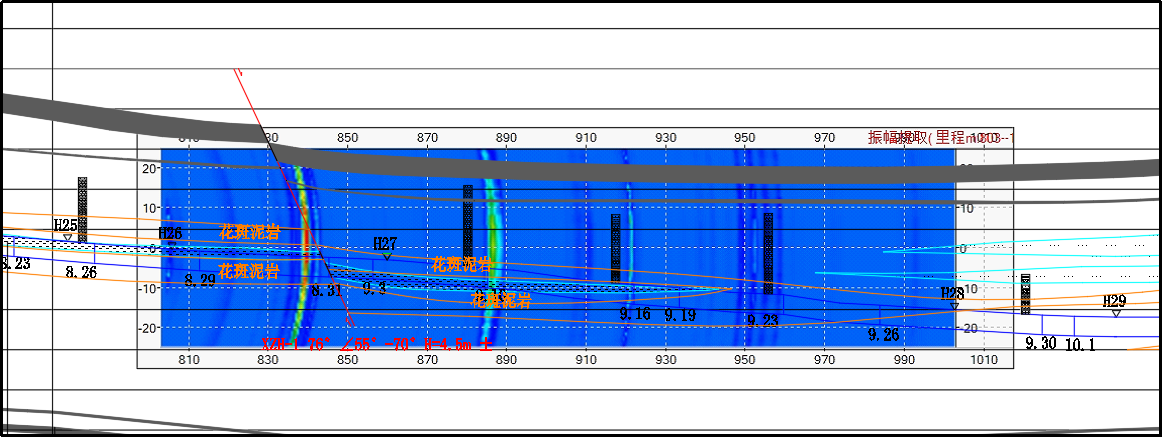Click the H25 triangle borehole marker
The width and height of the screenshot is (1162, 438).
point(67,237)
